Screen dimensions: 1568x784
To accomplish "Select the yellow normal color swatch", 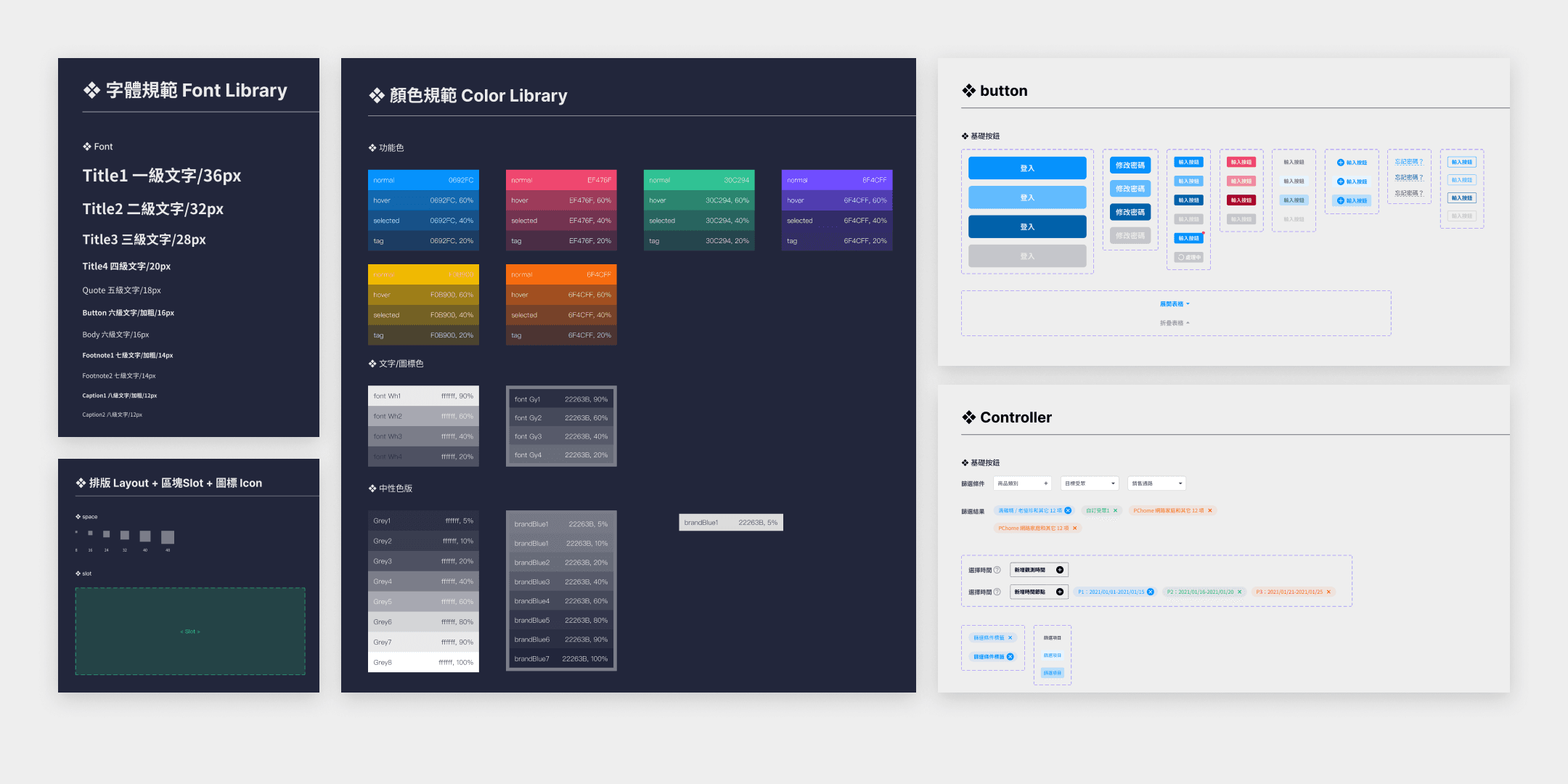I will [x=423, y=274].
